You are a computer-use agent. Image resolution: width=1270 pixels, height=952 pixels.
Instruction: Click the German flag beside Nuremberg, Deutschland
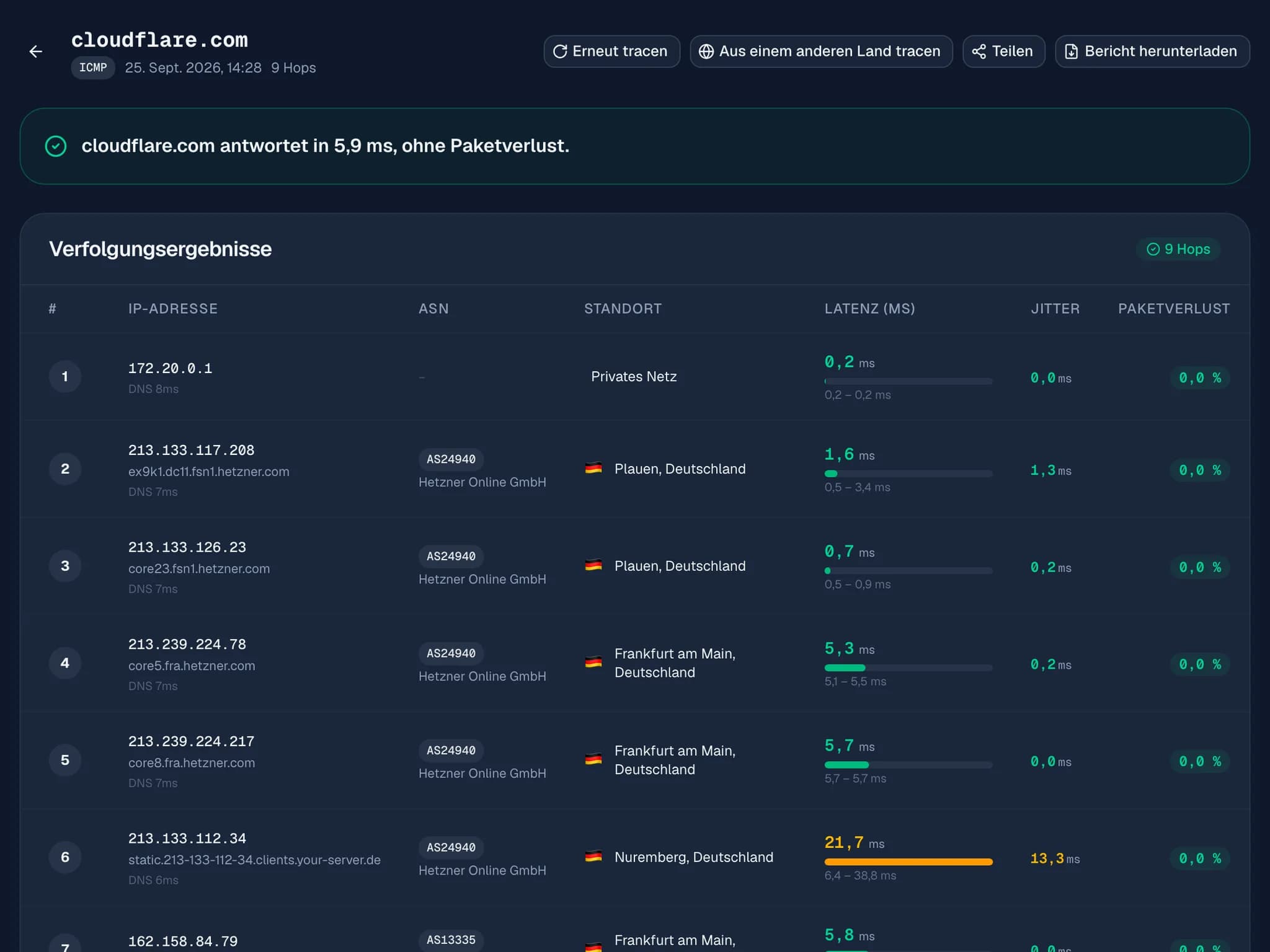pos(593,857)
